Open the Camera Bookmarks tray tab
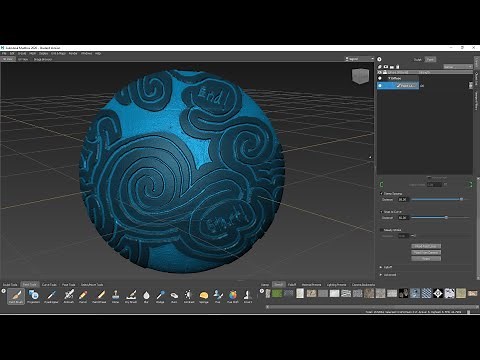Image resolution: width=480 pixels, height=360 pixels. 363,285
